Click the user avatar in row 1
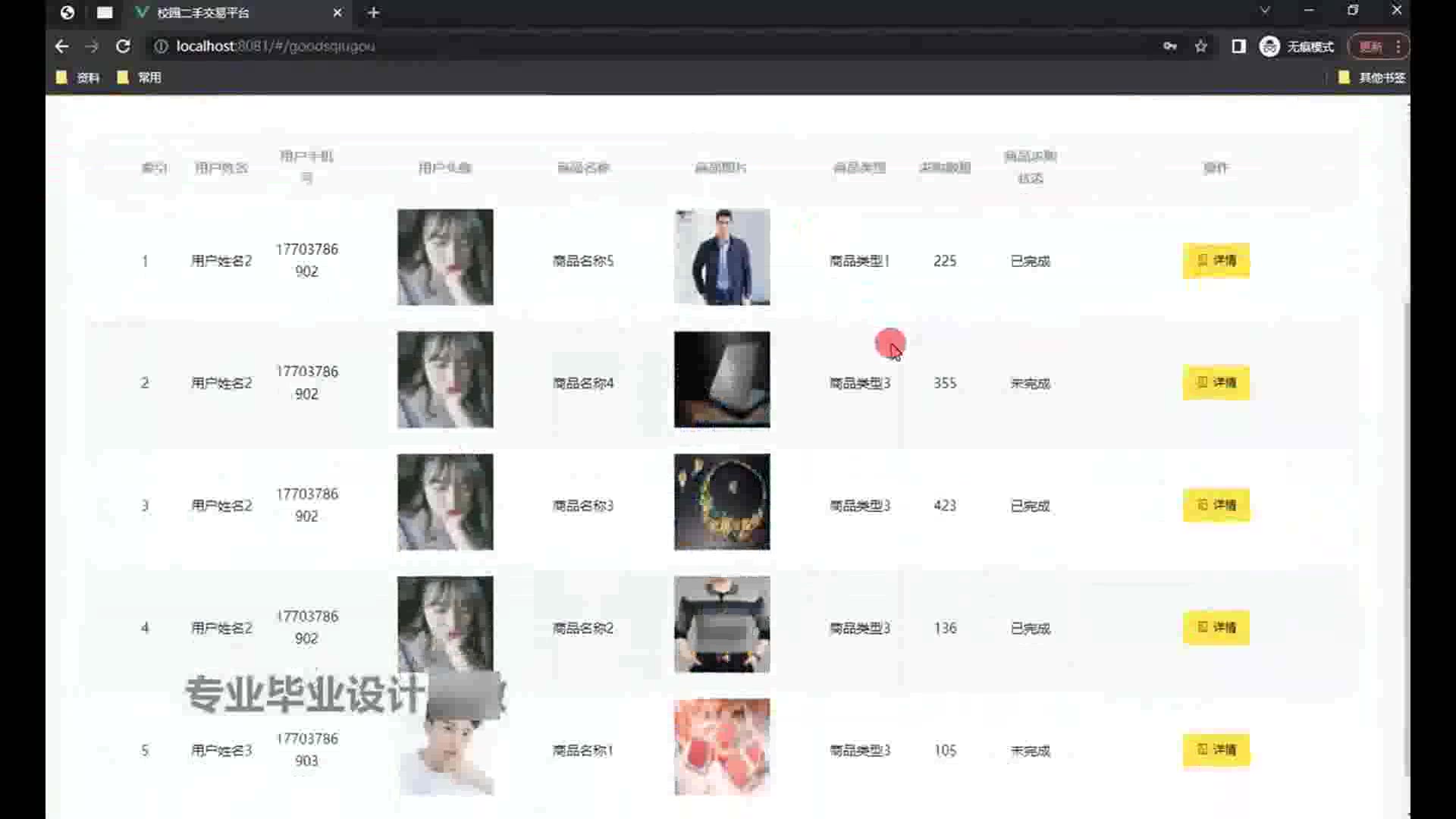This screenshot has height=819, width=1456. click(445, 257)
